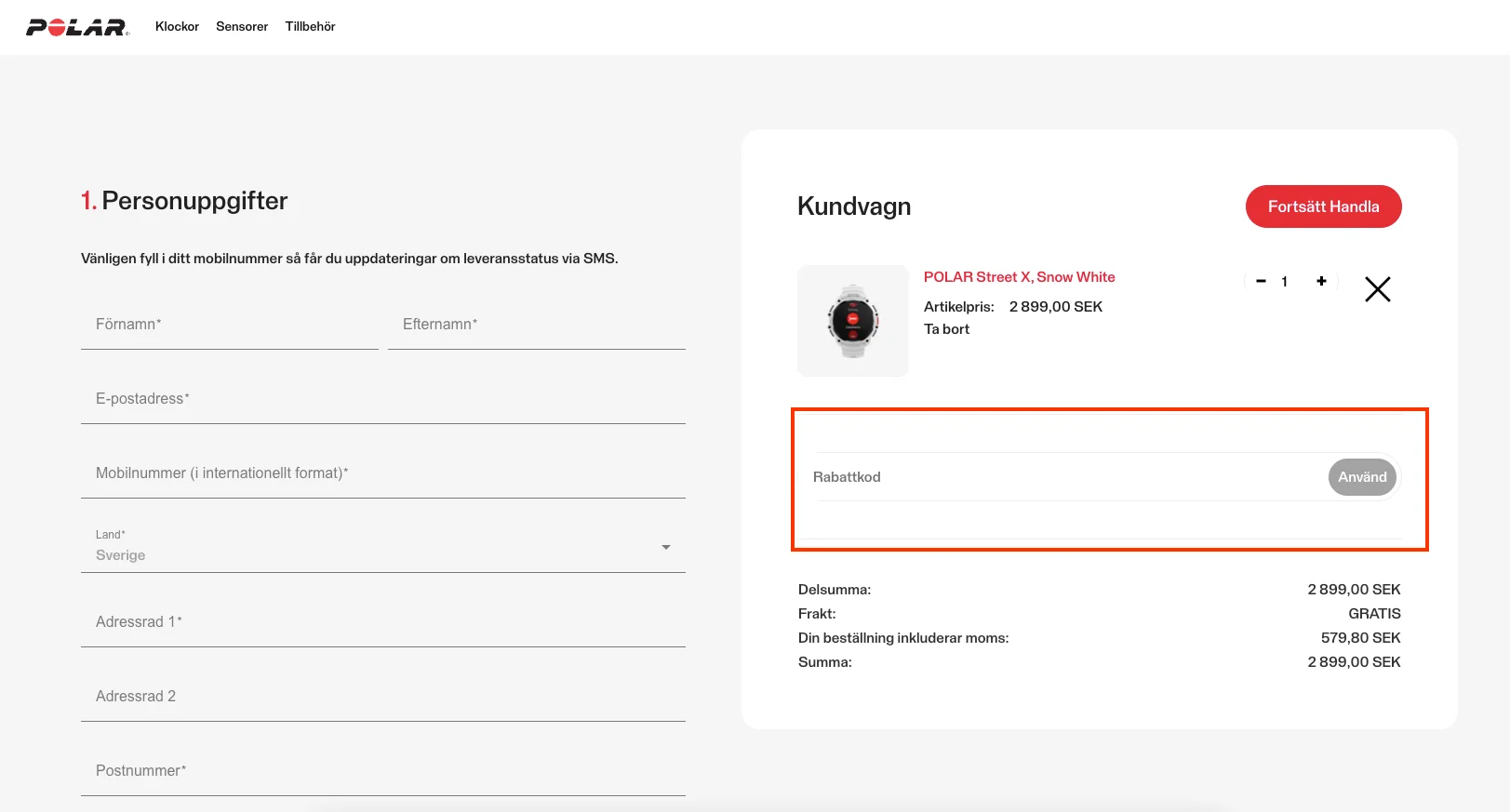Screen dimensions: 1510x812
Task: Remove item using the X icon
Action: pos(1378,289)
